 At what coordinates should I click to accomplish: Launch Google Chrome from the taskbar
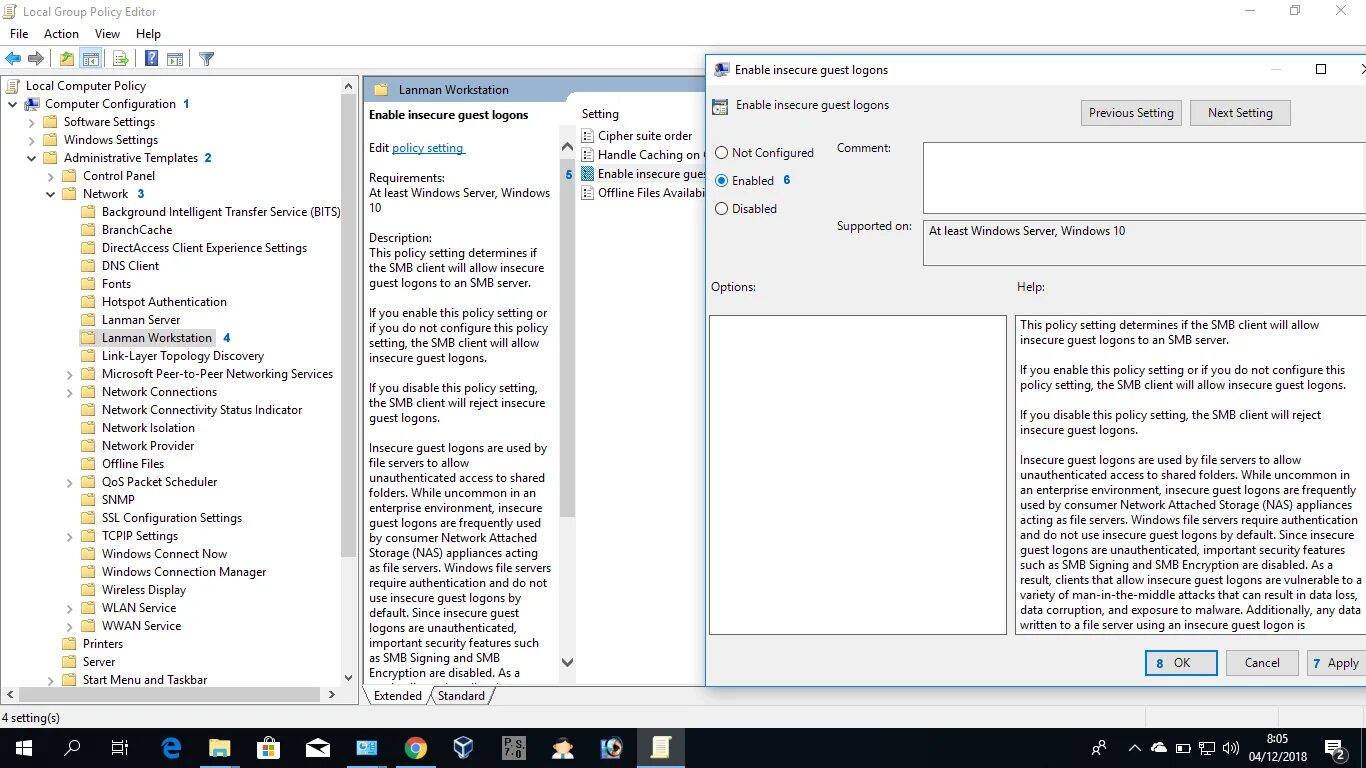[x=416, y=747]
